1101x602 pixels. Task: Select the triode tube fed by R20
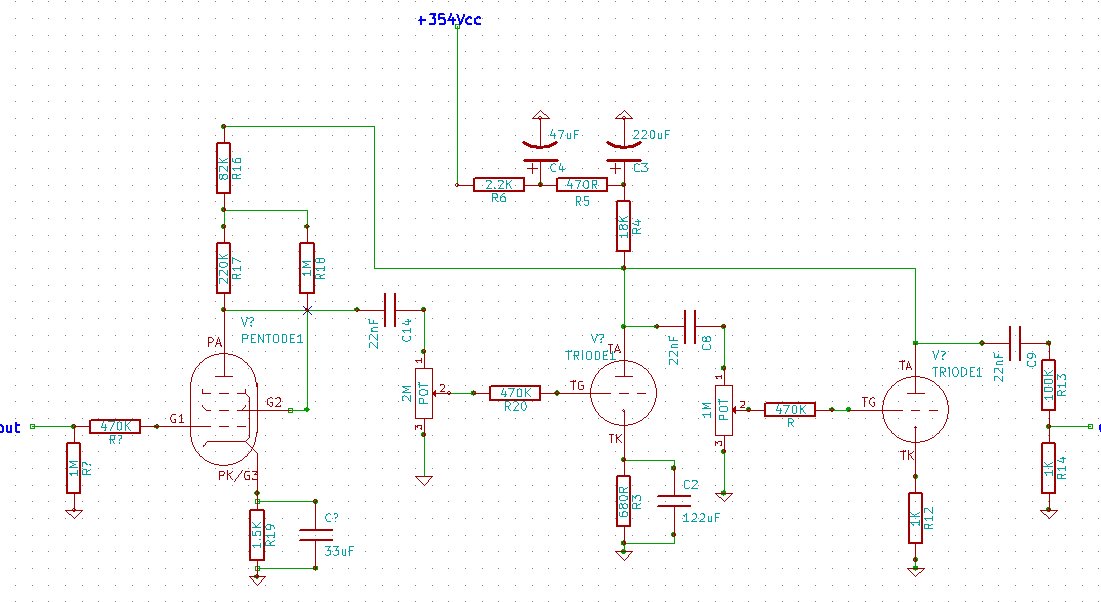[x=624, y=393]
